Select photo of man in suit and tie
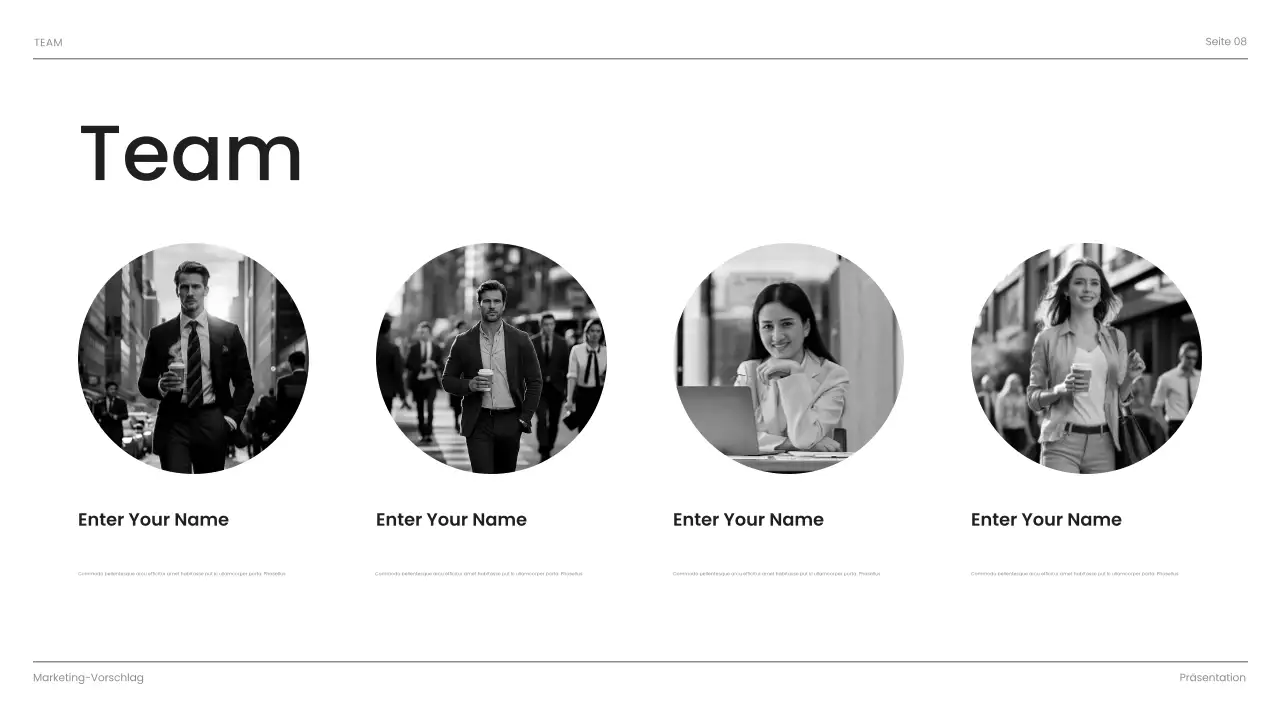The height and width of the screenshot is (720, 1280). pos(193,358)
